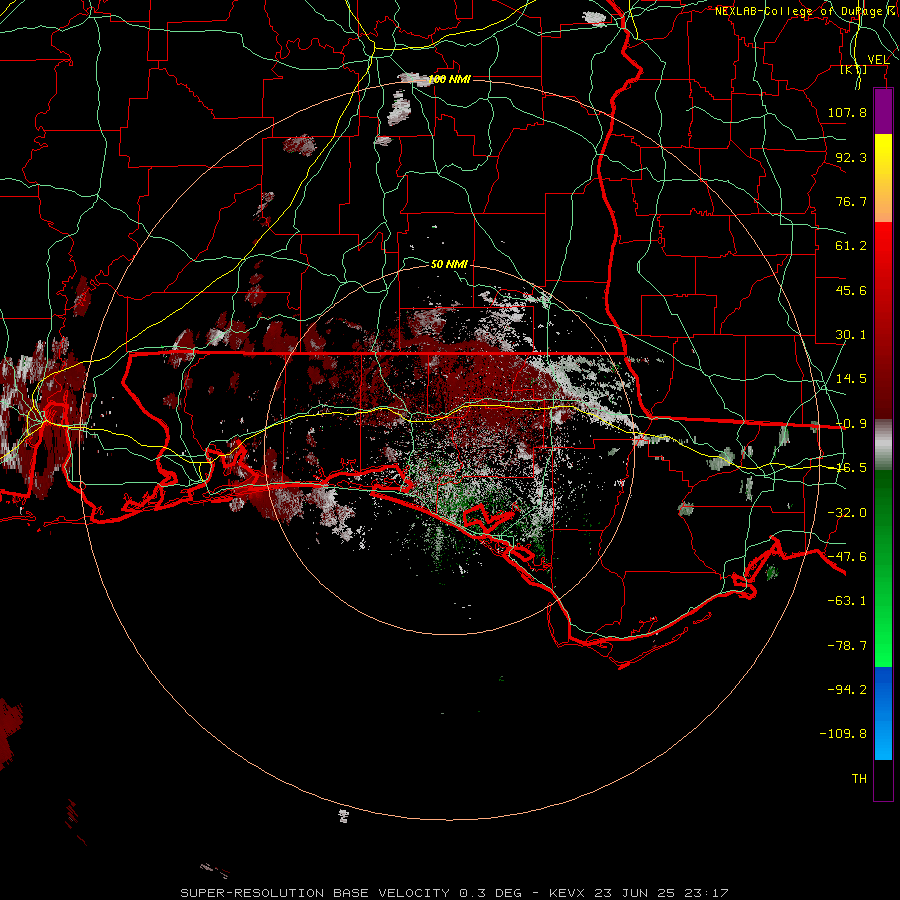
Task: Click the -63.1 legend value
Action: [x=847, y=601]
